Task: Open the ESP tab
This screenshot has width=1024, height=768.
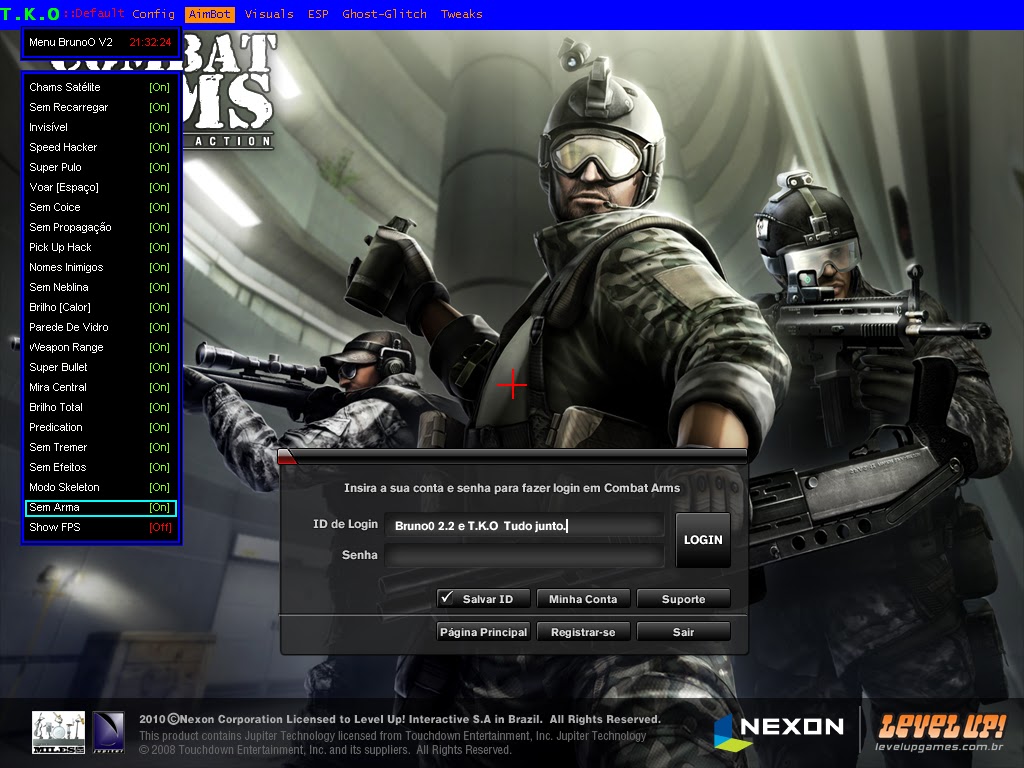Action: tap(318, 14)
